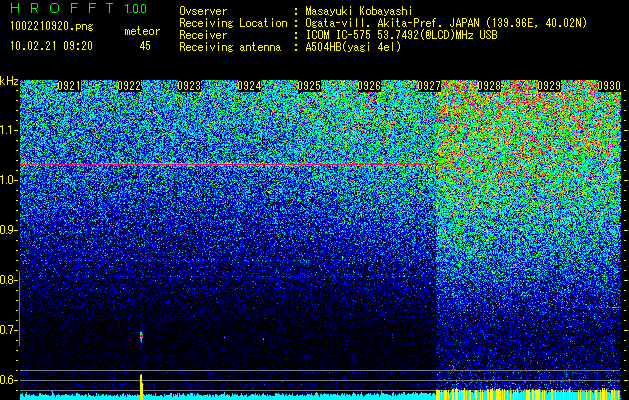629x400 pixels.
Task: Click the observer name Masayuki Kobayashi
Action: pos(359,11)
